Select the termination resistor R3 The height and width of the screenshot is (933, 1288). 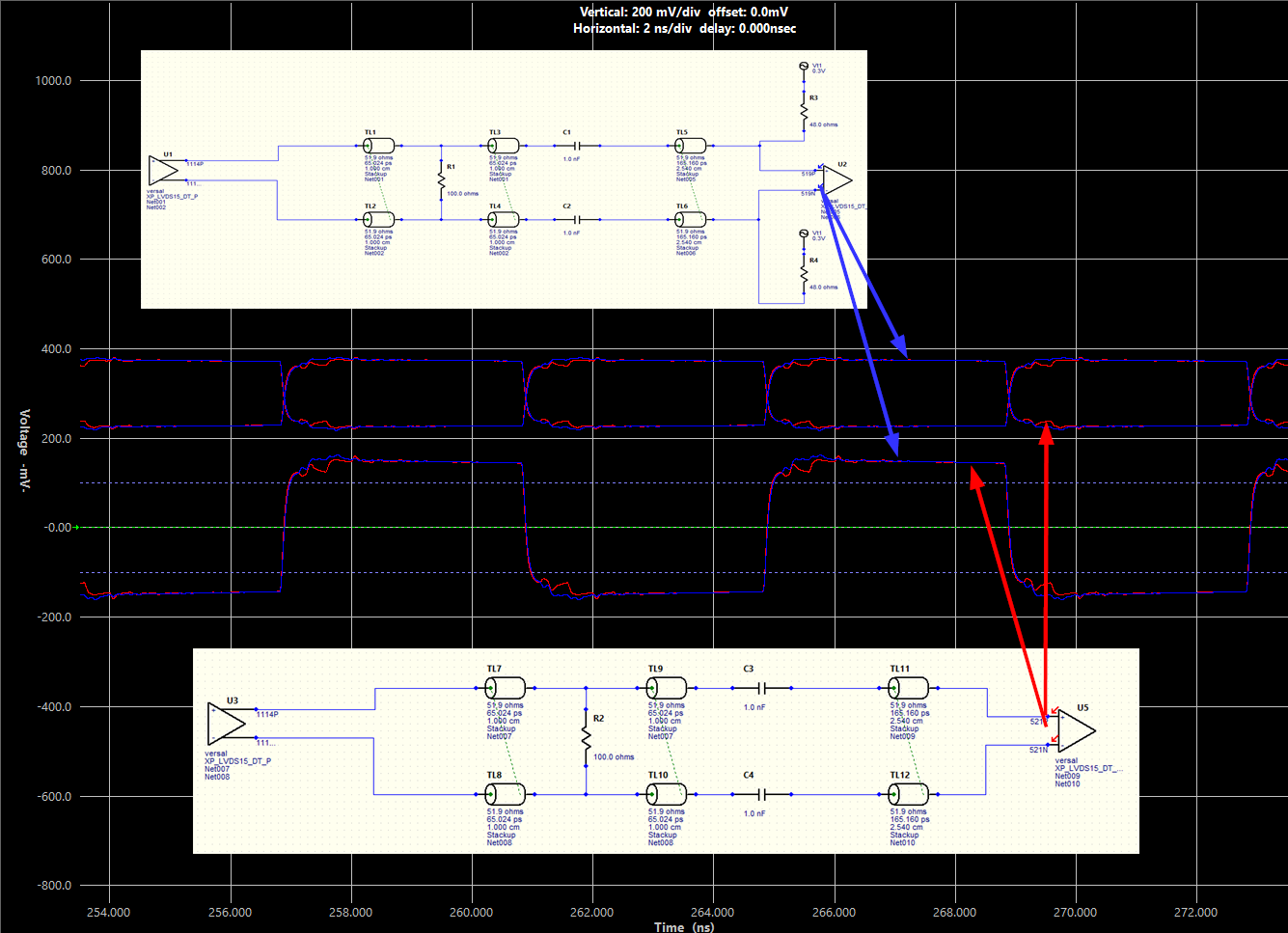806,109
